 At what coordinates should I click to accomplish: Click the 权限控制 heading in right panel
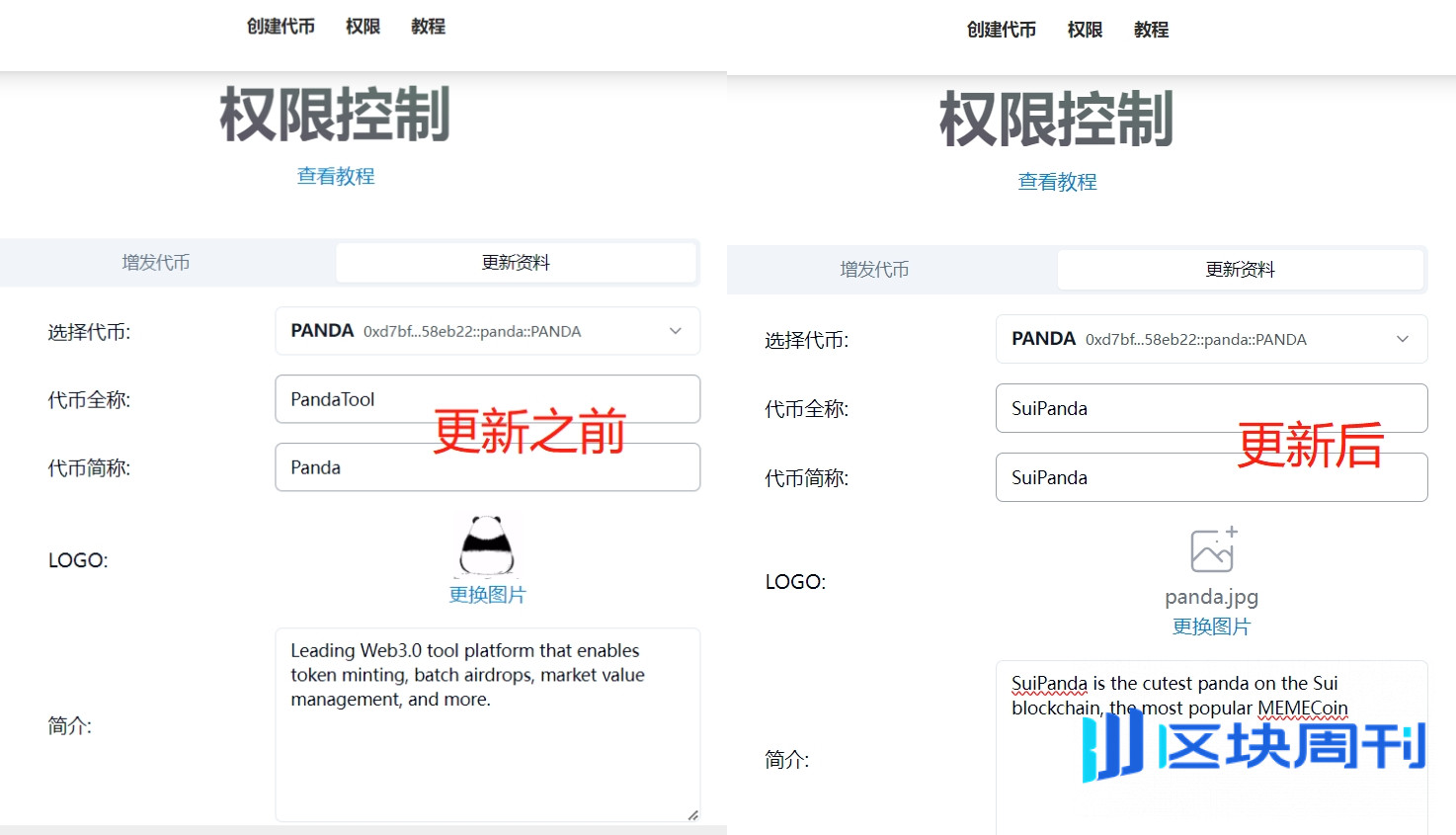[x=1056, y=120]
